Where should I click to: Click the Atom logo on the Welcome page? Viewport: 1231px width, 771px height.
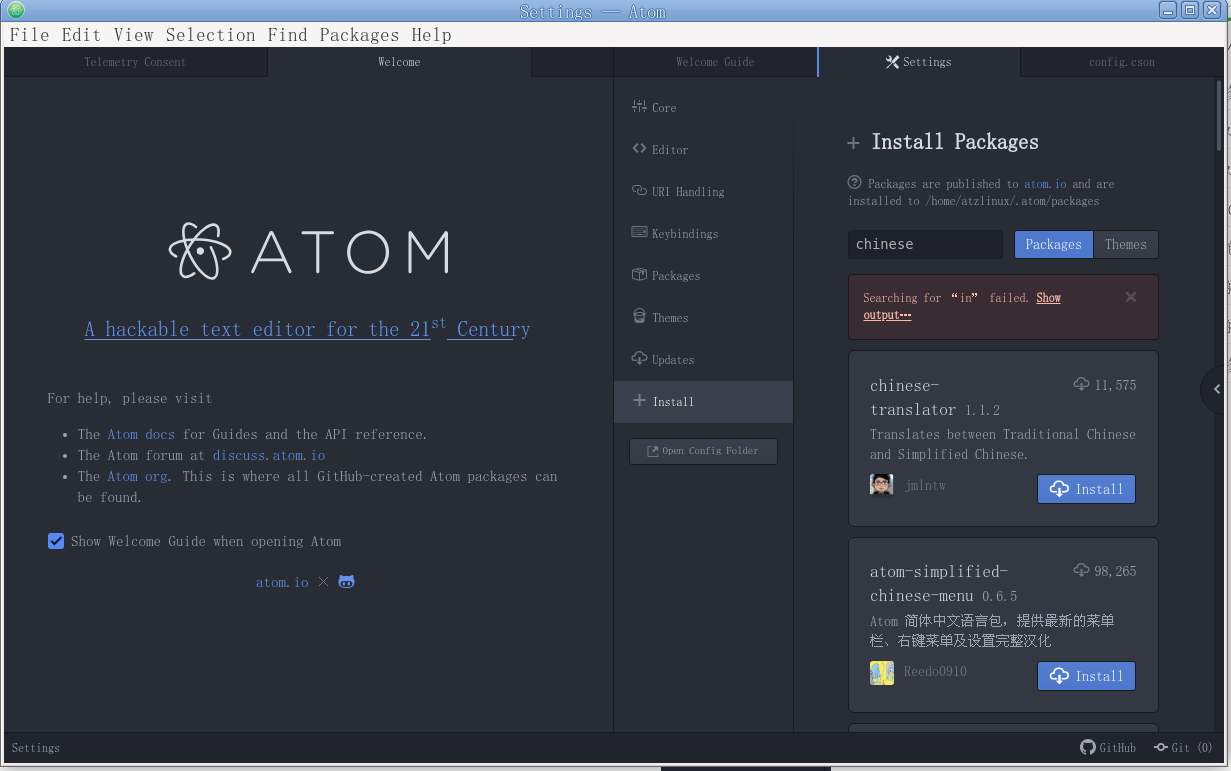coord(308,252)
